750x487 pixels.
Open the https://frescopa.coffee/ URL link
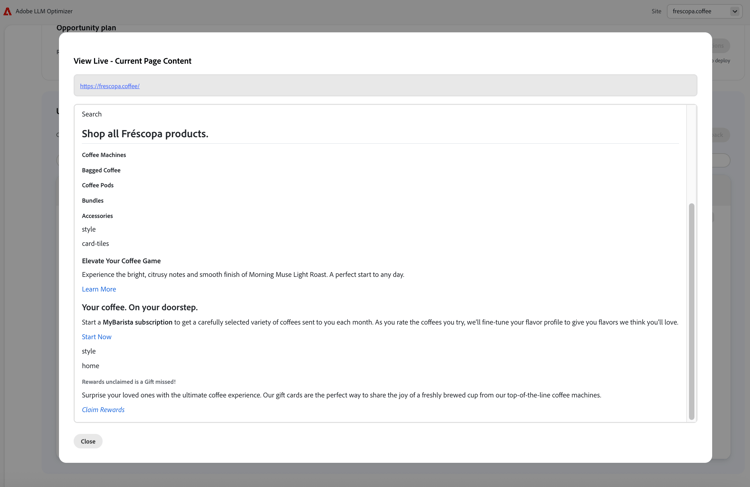tap(110, 86)
